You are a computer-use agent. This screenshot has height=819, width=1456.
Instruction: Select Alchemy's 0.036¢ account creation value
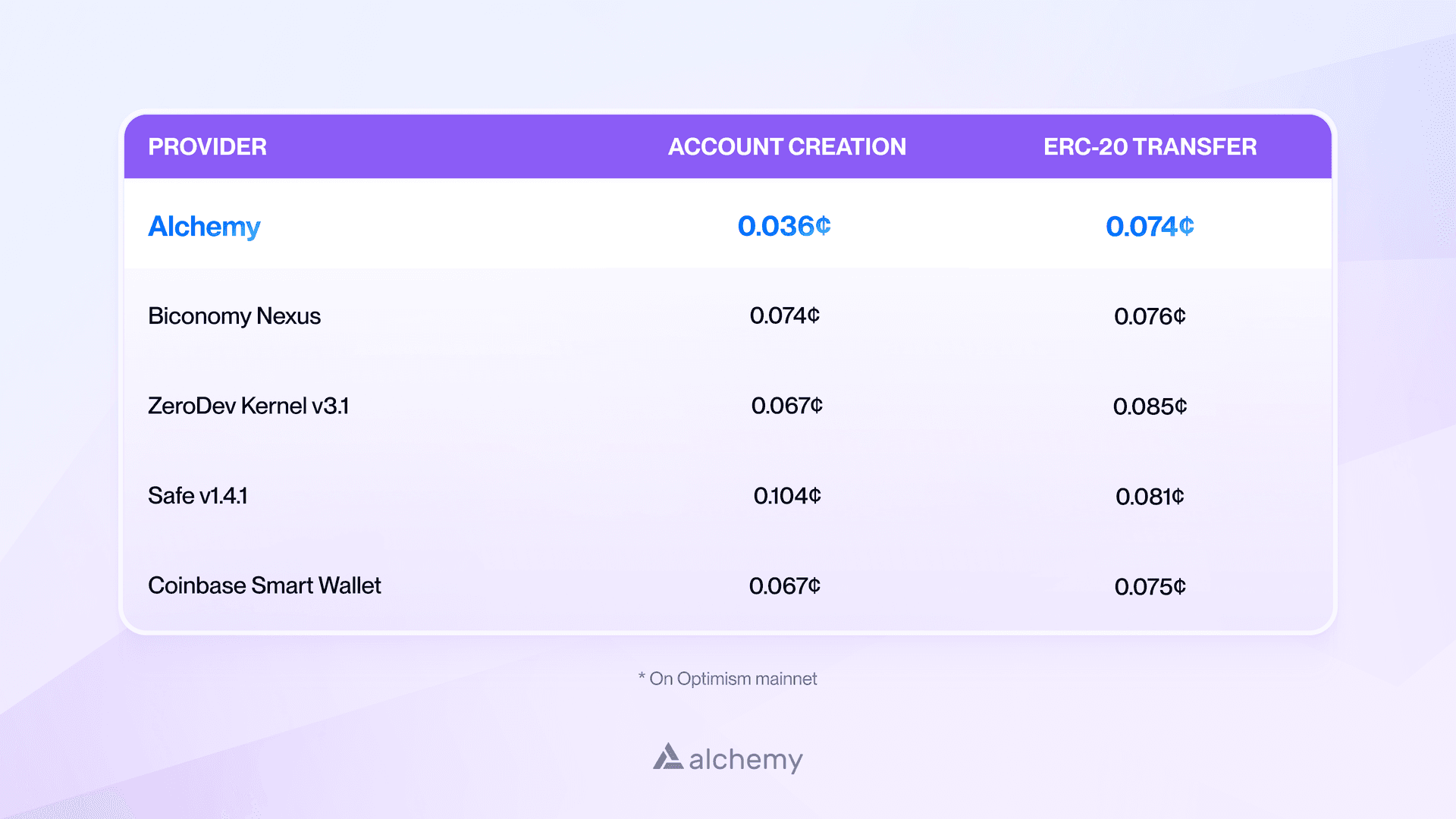point(784,226)
